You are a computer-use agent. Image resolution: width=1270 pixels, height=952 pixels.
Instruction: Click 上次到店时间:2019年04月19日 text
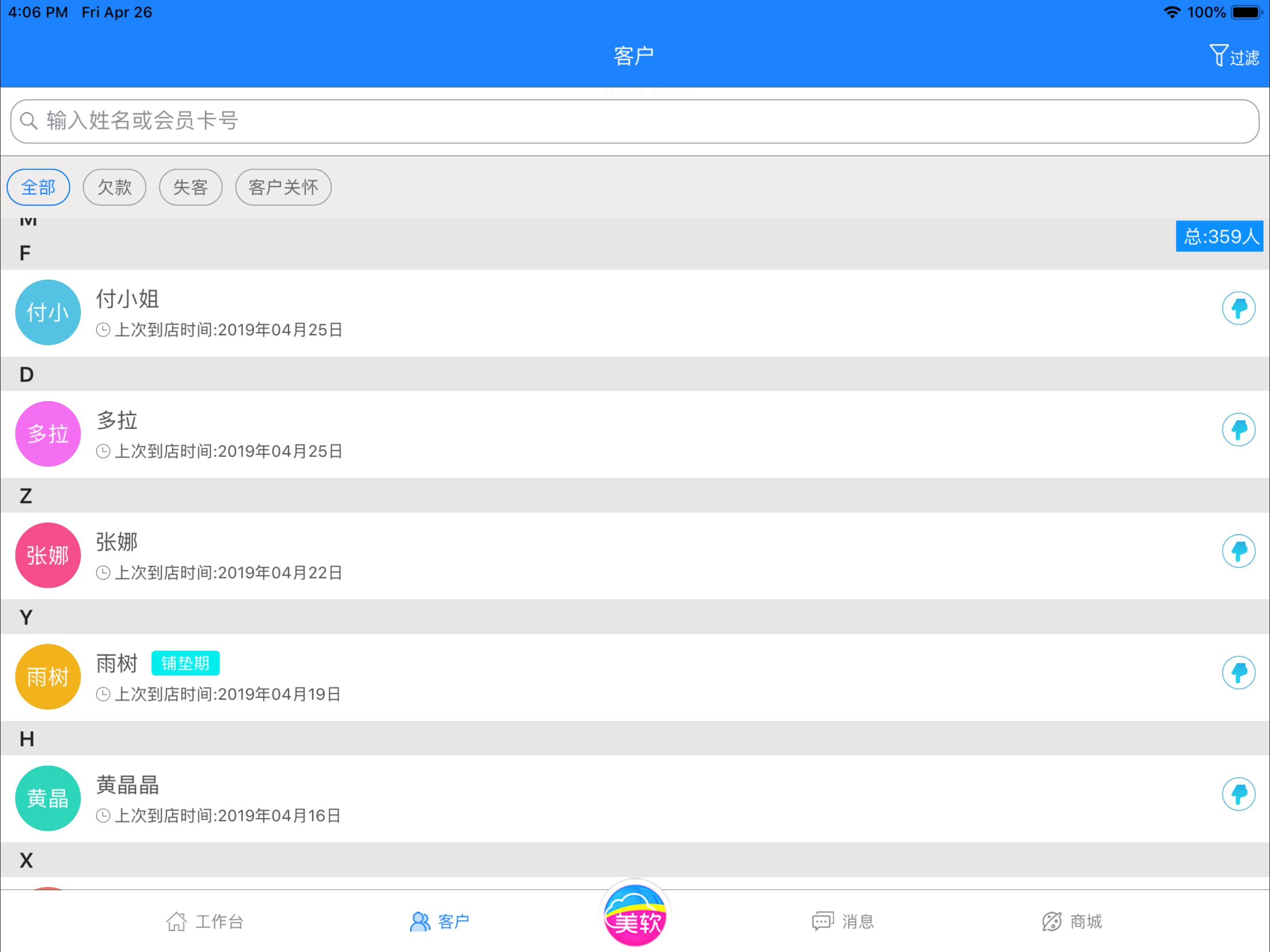point(229,694)
